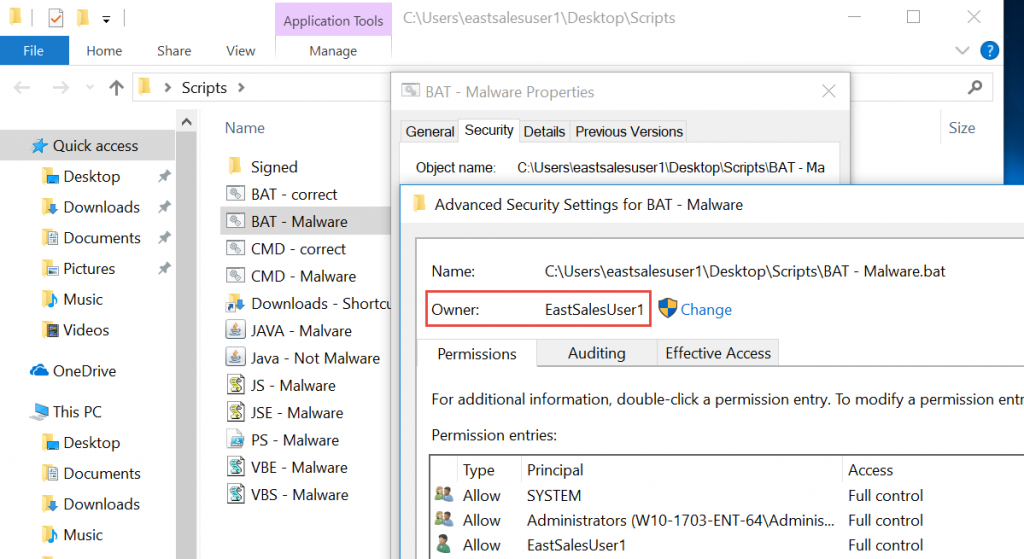This screenshot has height=559, width=1024.
Task: Switch to Details tab in Properties
Action: (544, 131)
